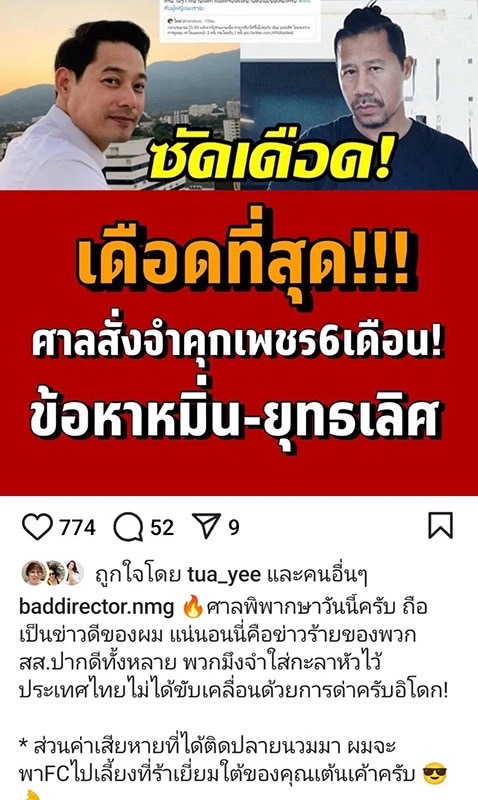Open the baddirector.nmg profile name
This screenshot has height=800, width=478.
coord(97,607)
